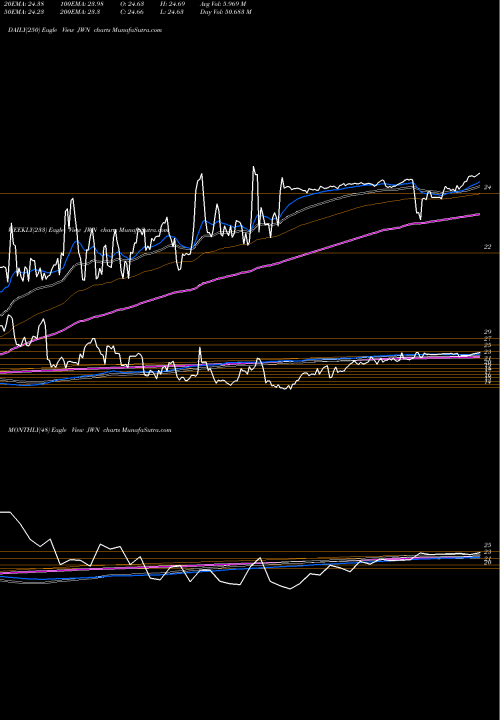Select the close price C: 24.66
The width and height of the screenshot is (500, 720).
tap(132, 12)
